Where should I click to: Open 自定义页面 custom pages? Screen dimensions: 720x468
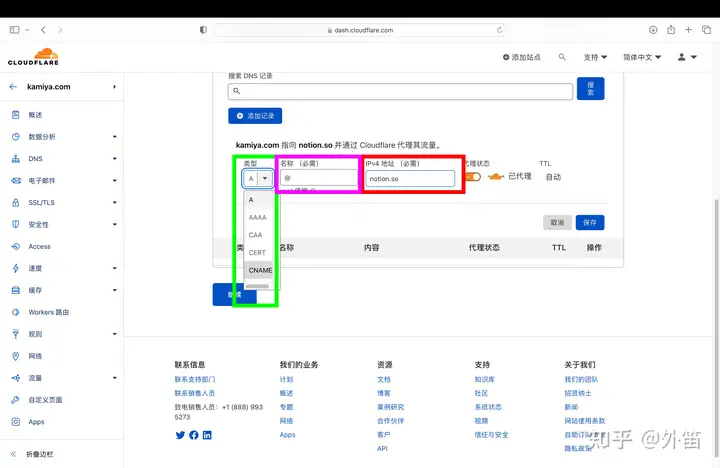(45, 400)
